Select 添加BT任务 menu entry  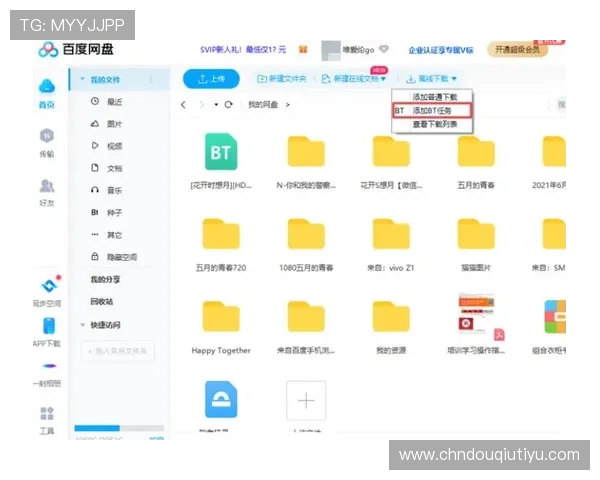pos(432,111)
